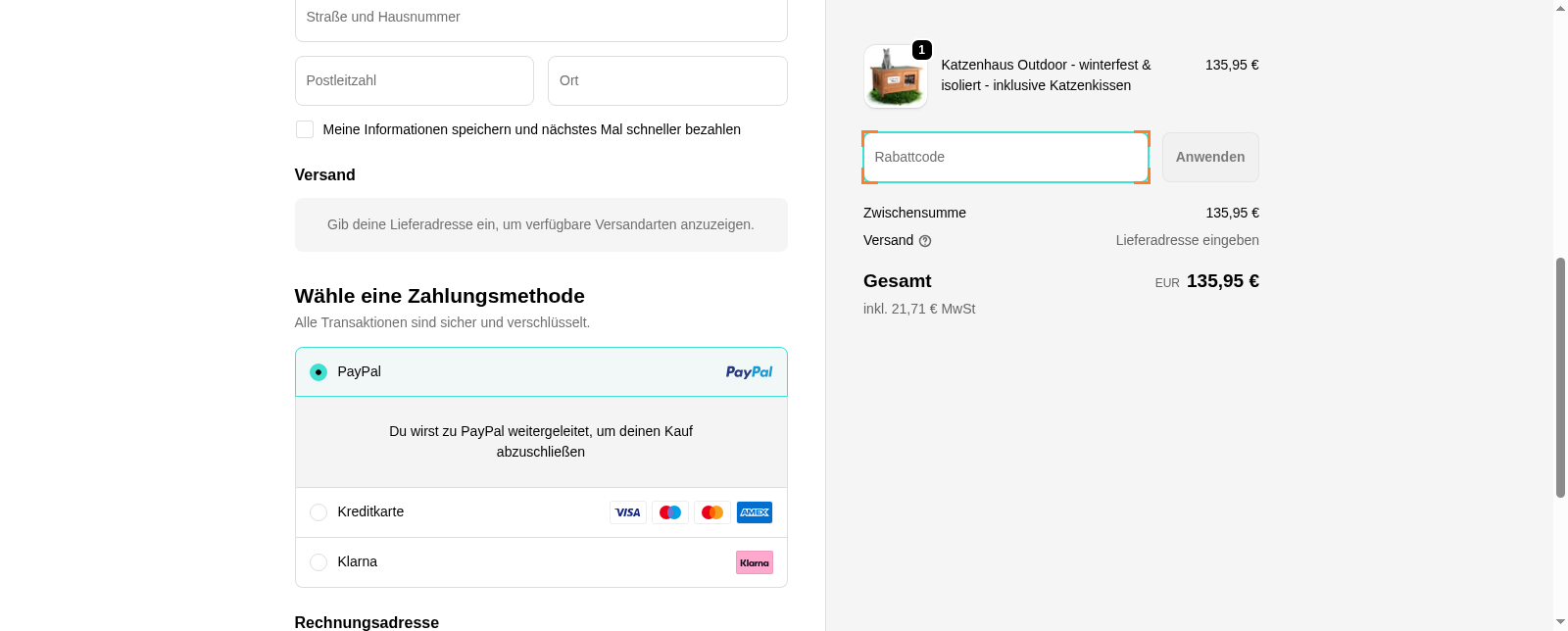Click the Mastercard icon

point(712,511)
